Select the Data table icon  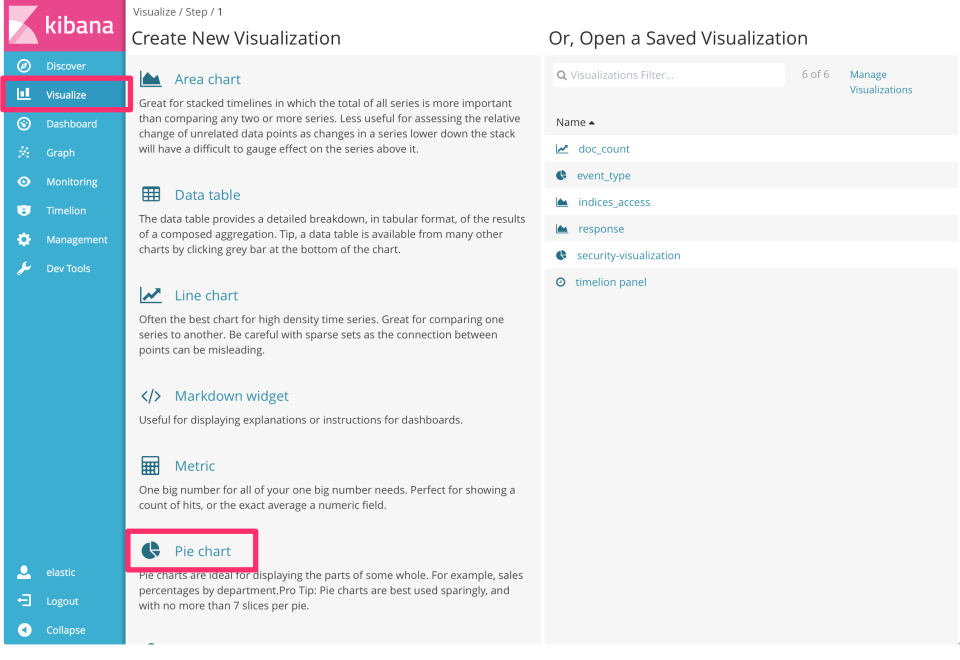coord(151,194)
